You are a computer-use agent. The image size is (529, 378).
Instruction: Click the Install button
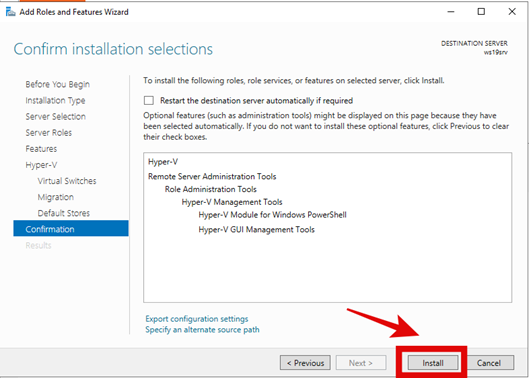point(433,363)
